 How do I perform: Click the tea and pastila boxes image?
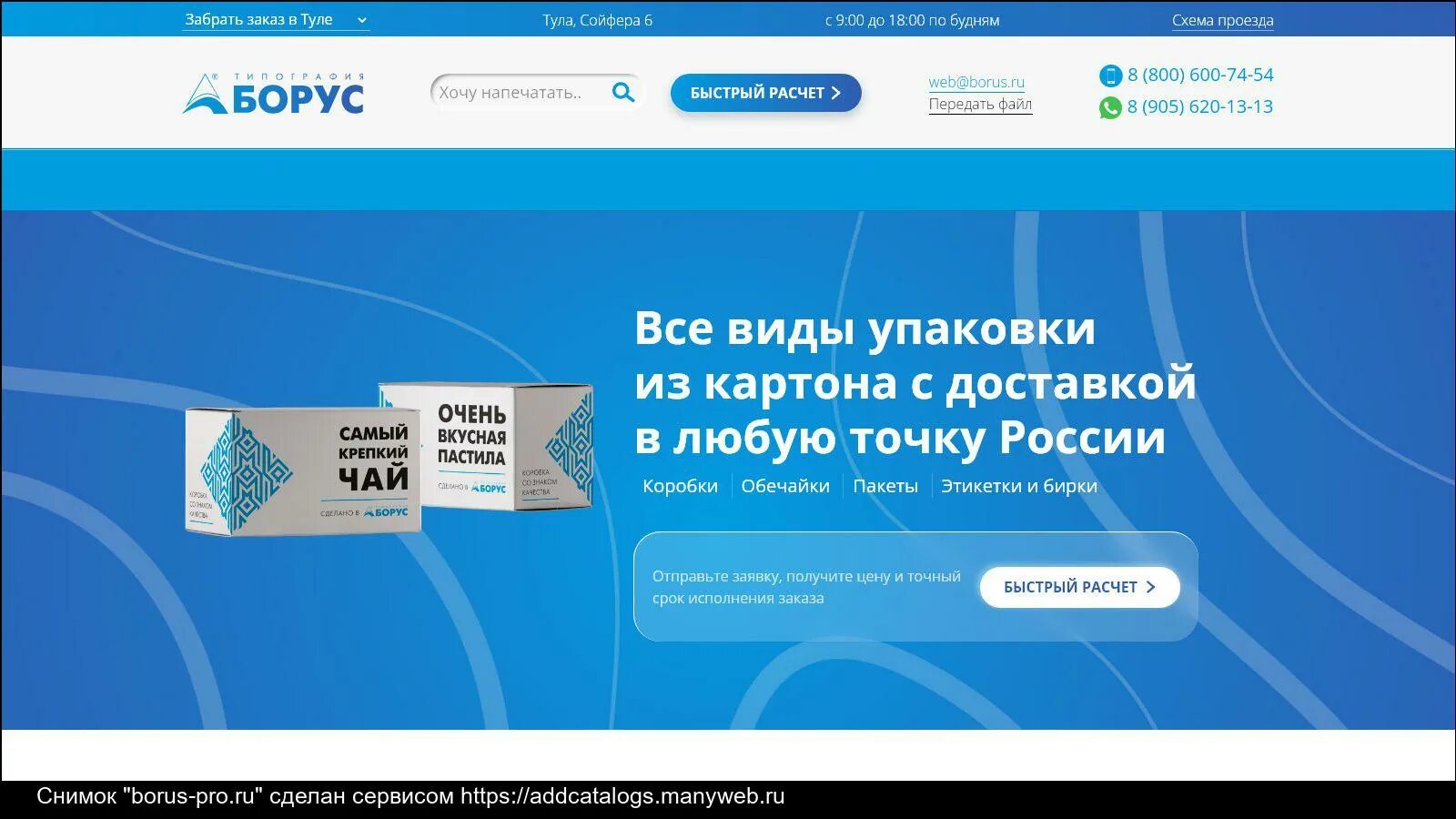(389, 458)
